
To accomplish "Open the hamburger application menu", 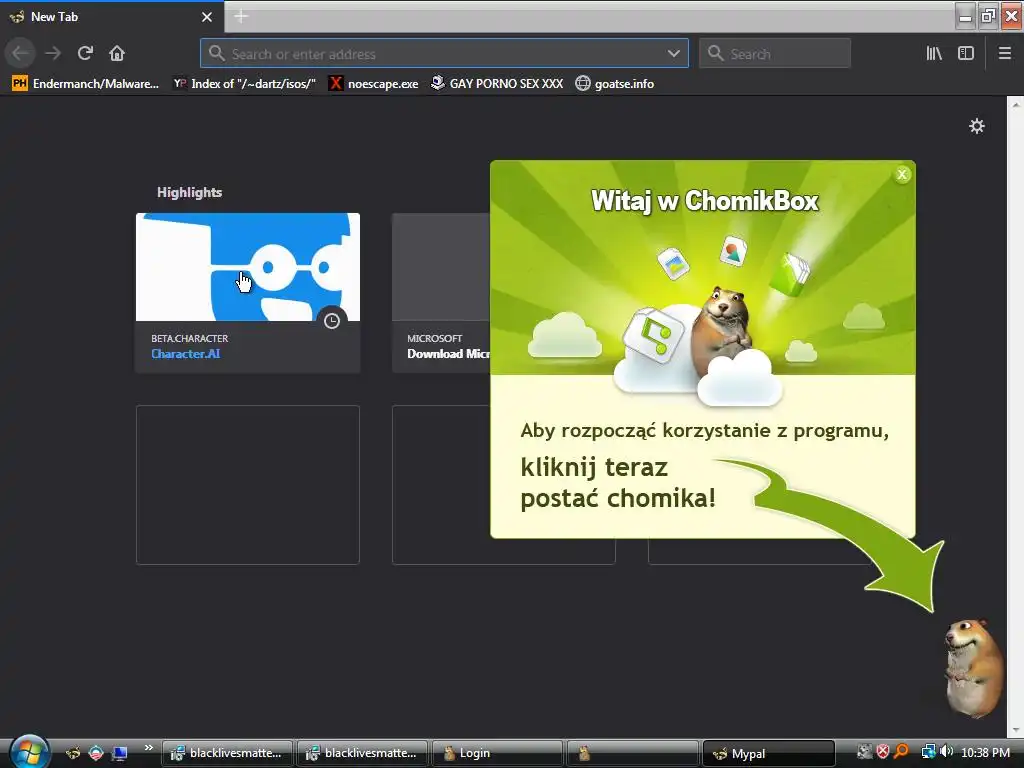I will click(x=1005, y=54).
